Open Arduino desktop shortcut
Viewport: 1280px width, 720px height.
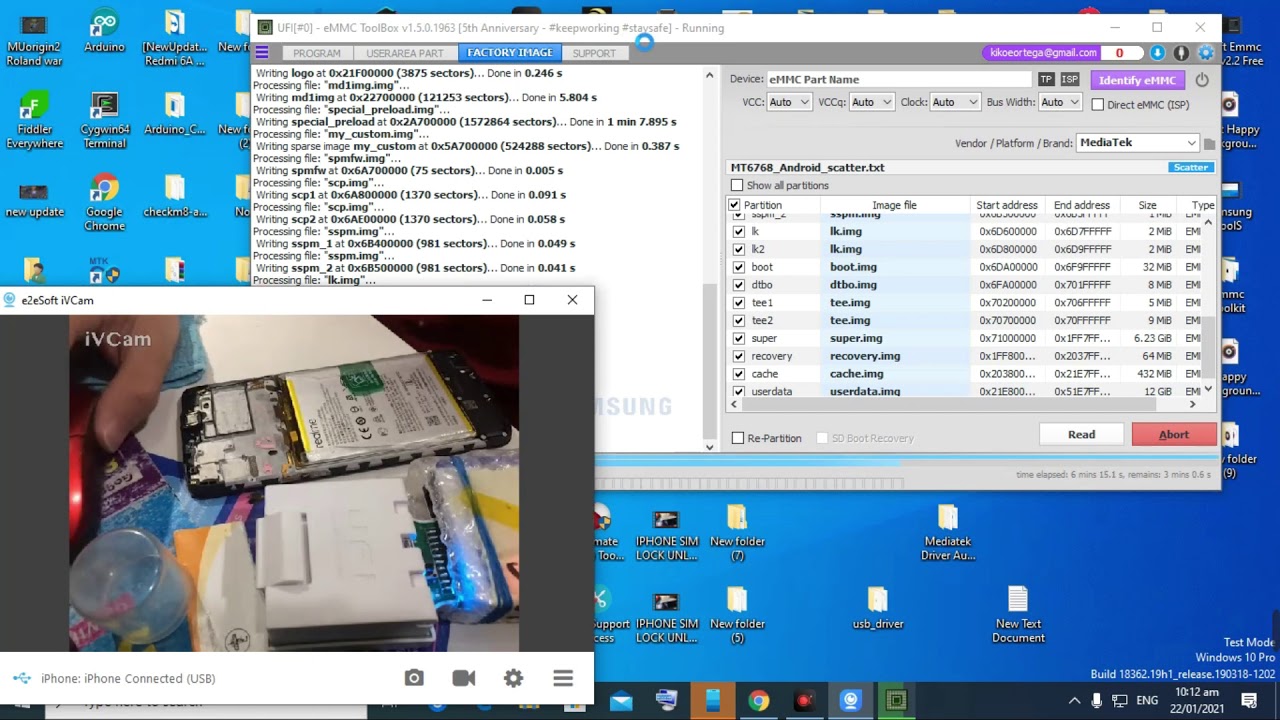click(104, 32)
